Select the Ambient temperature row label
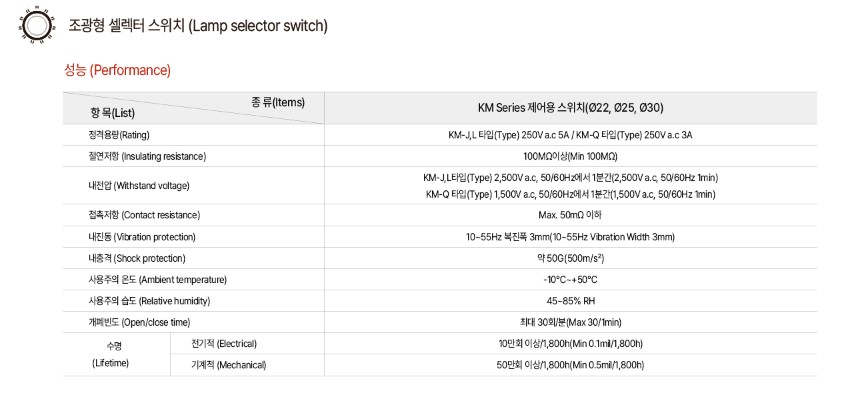848x420 pixels. (157, 279)
